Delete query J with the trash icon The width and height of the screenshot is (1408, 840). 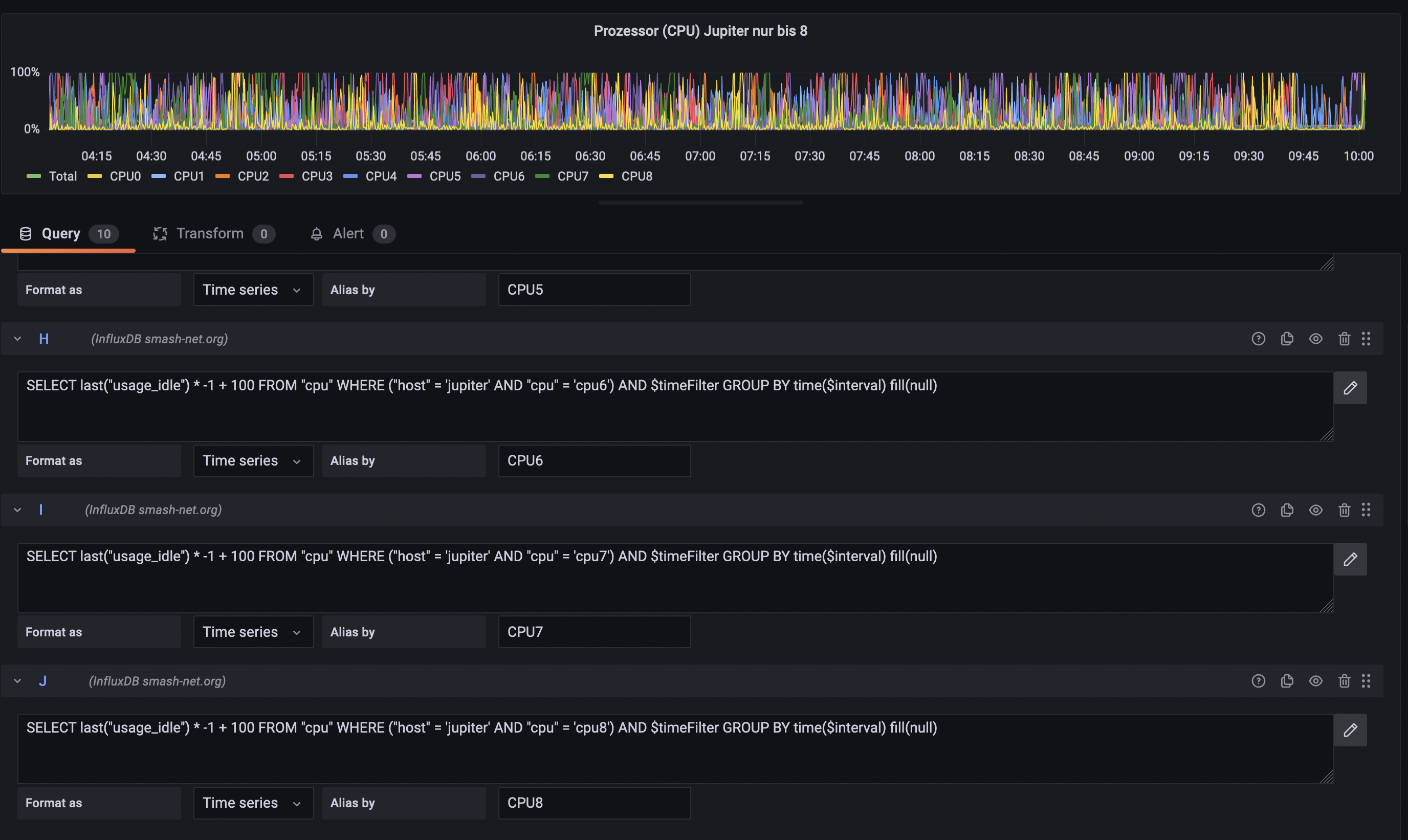click(1345, 681)
